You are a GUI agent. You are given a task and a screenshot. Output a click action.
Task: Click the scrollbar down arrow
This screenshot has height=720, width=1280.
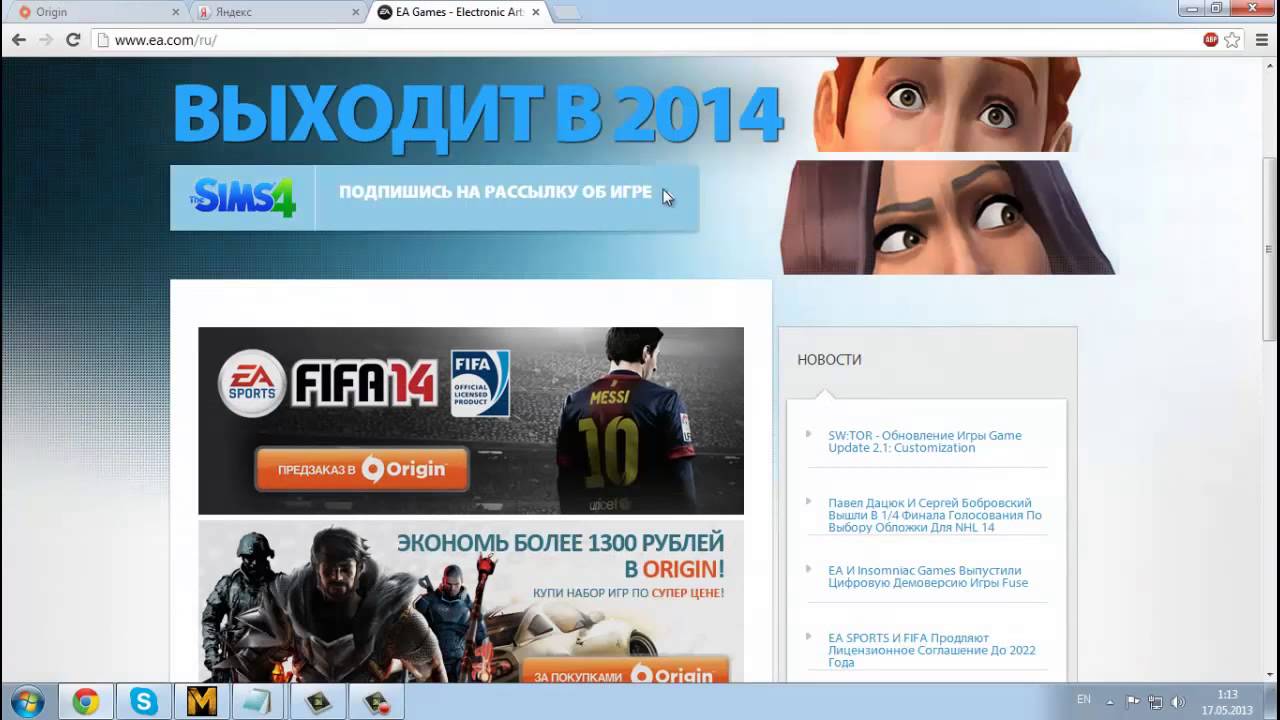pos(1271,675)
